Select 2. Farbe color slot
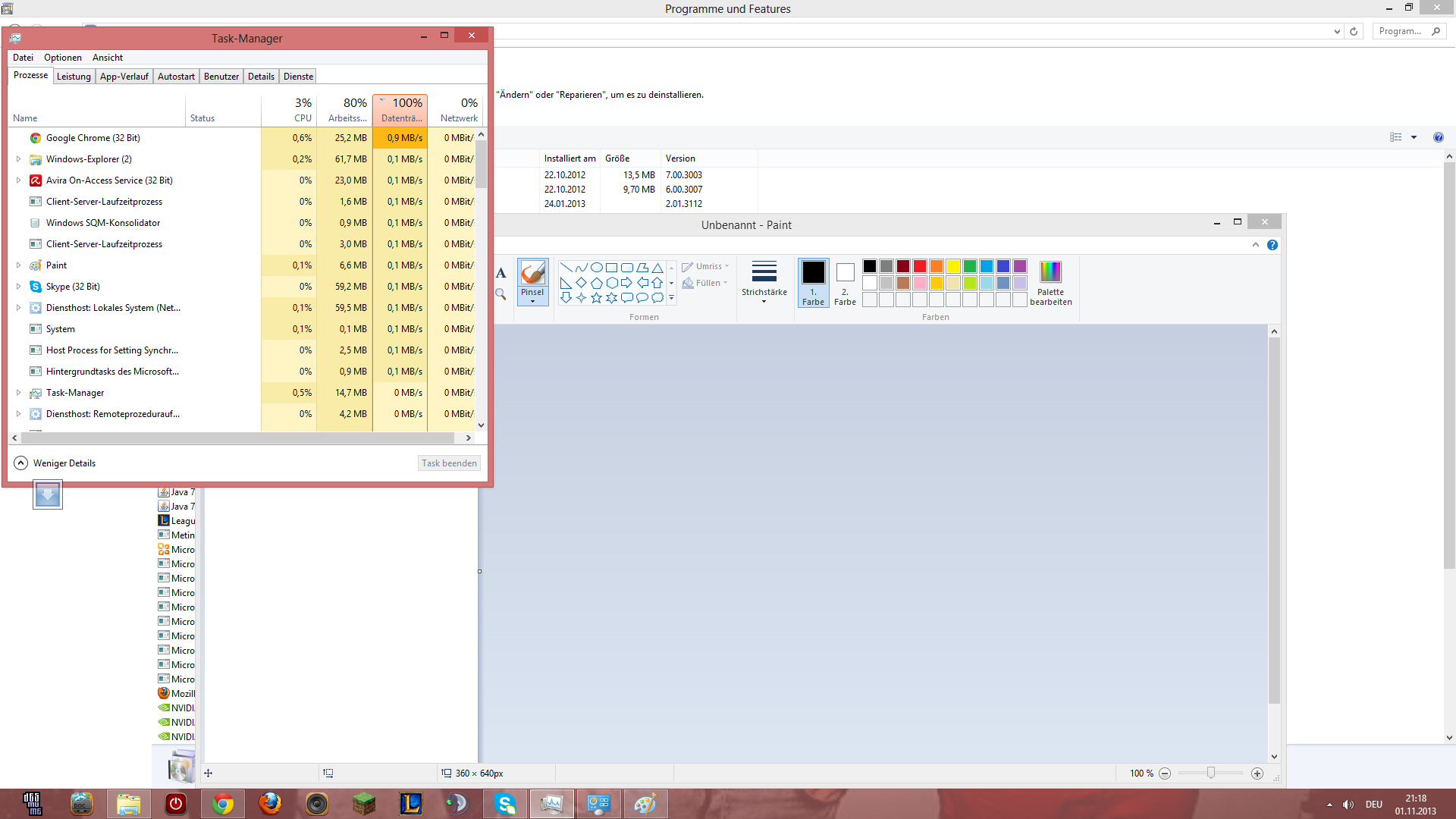Viewport: 1456px width, 819px height. tap(845, 283)
